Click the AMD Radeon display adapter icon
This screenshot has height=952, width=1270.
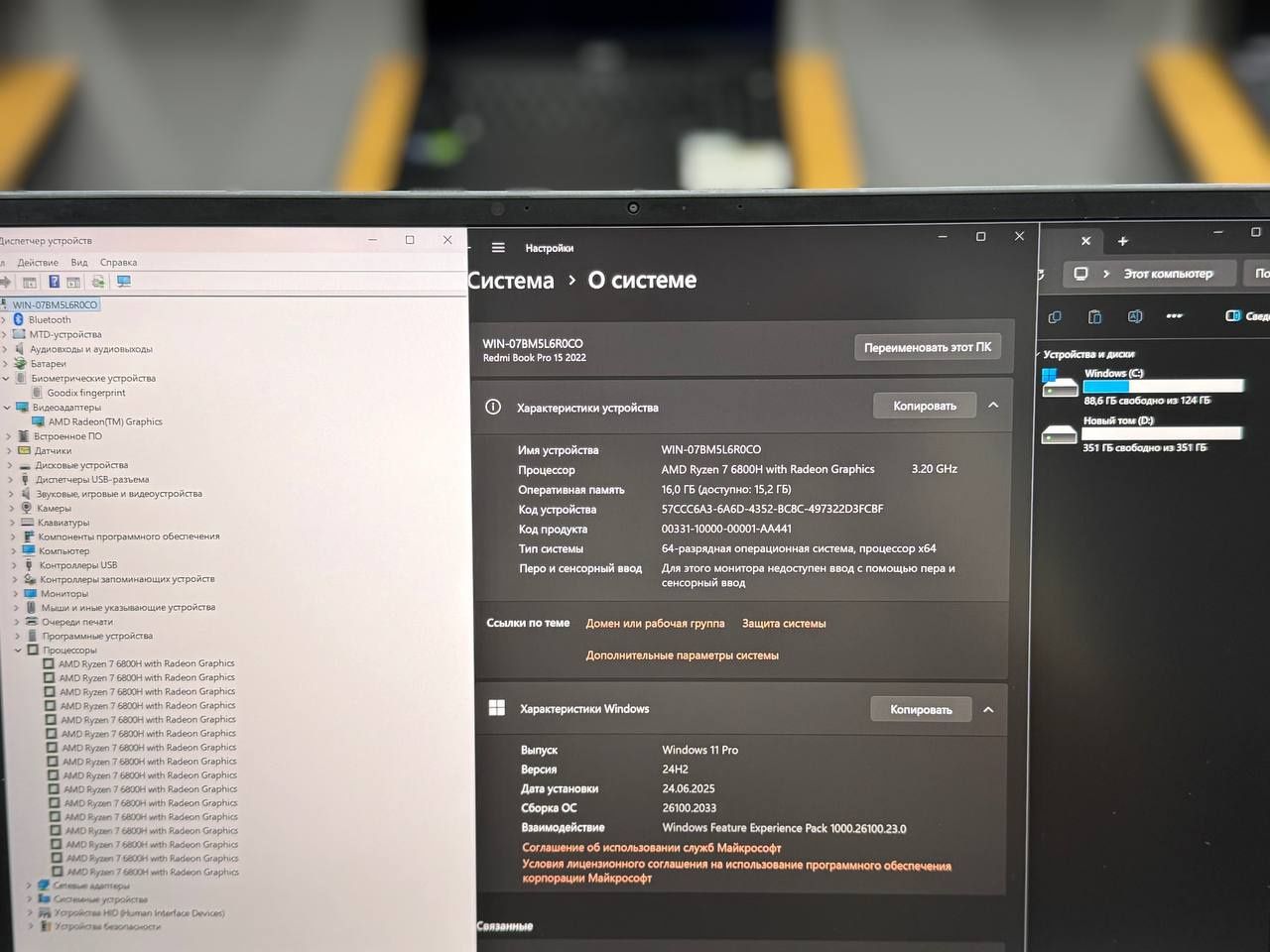[x=39, y=421]
